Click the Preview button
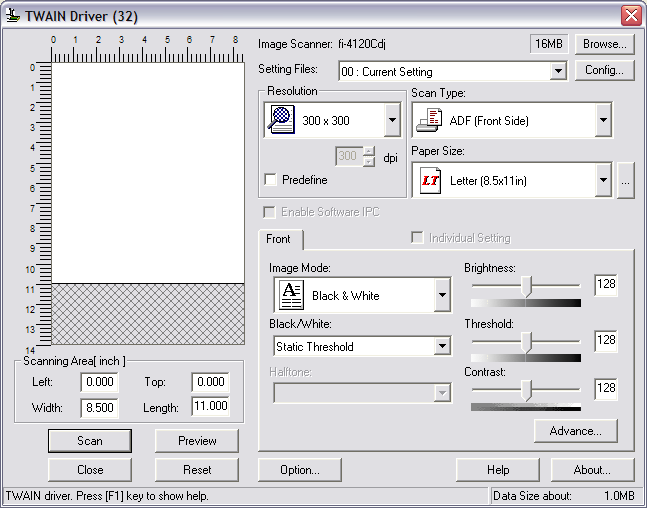The width and height of the screenshot is (647, 508). [197, 441]
